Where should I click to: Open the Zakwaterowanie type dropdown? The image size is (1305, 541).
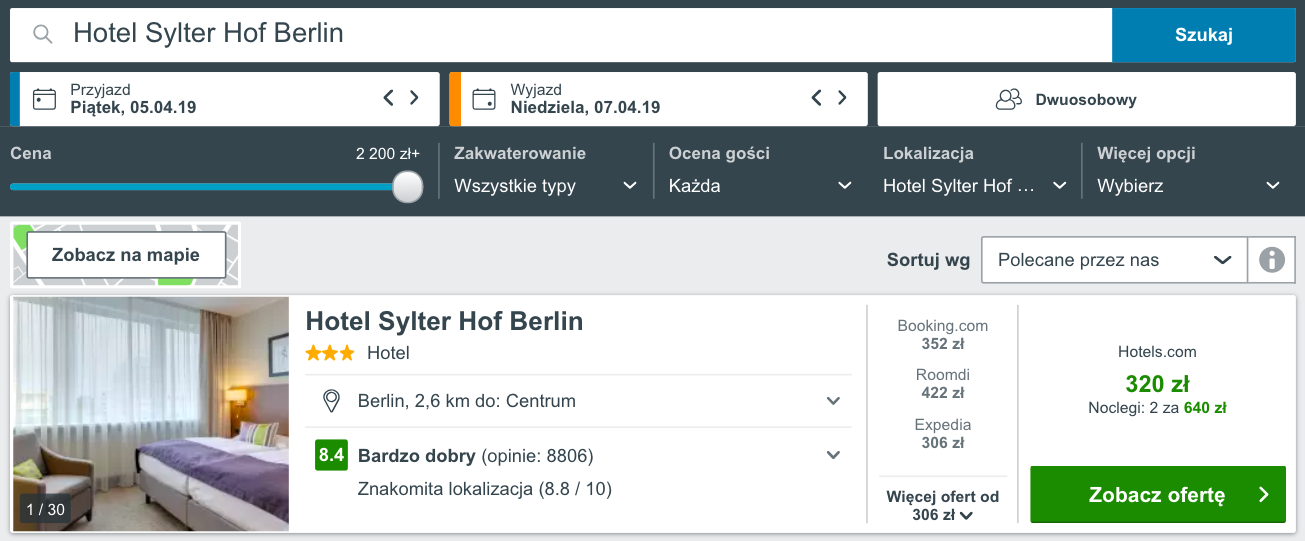(545, 186)
